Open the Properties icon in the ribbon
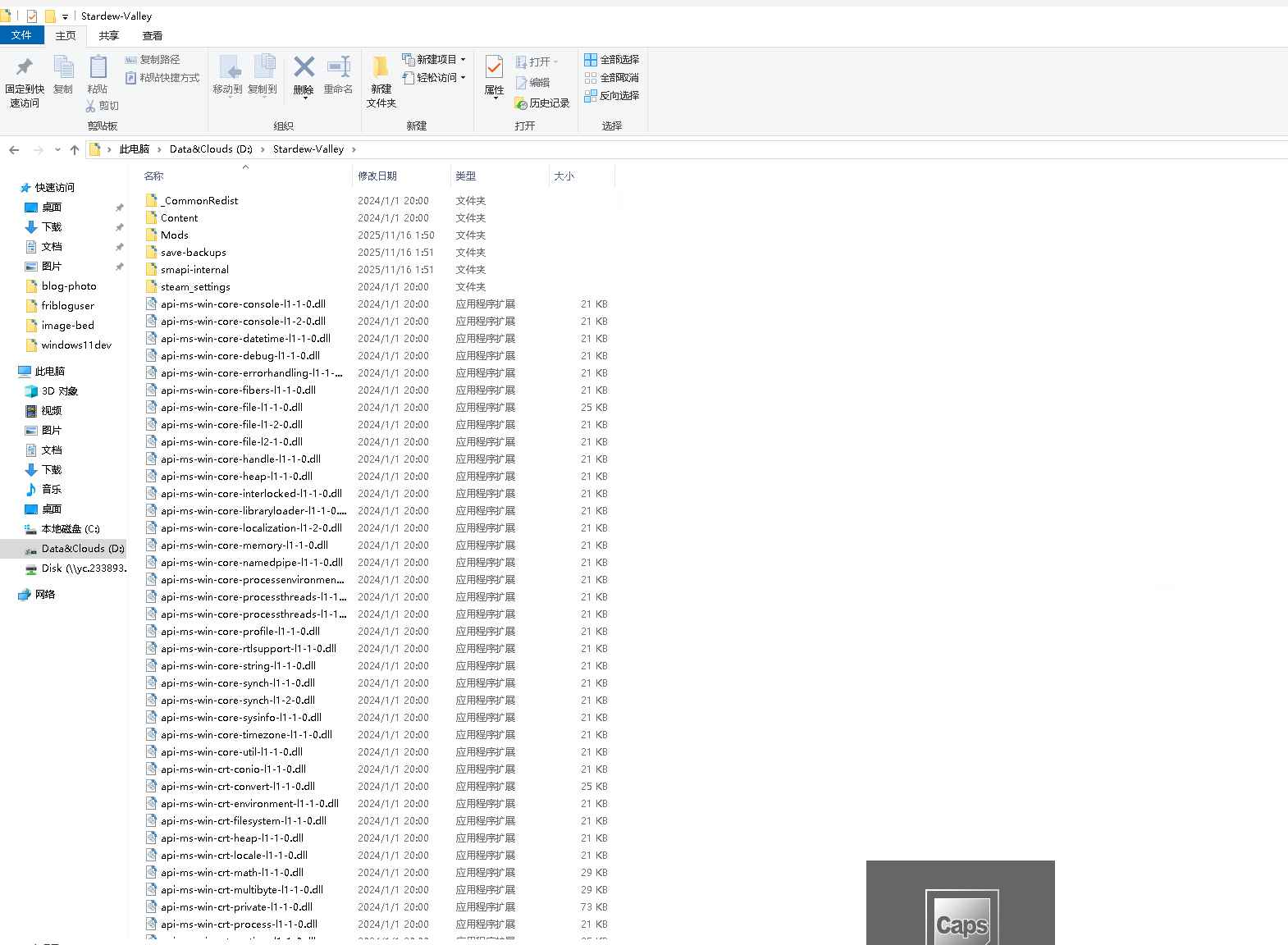Screen dimensions: 1288x945 pos(494,69)
